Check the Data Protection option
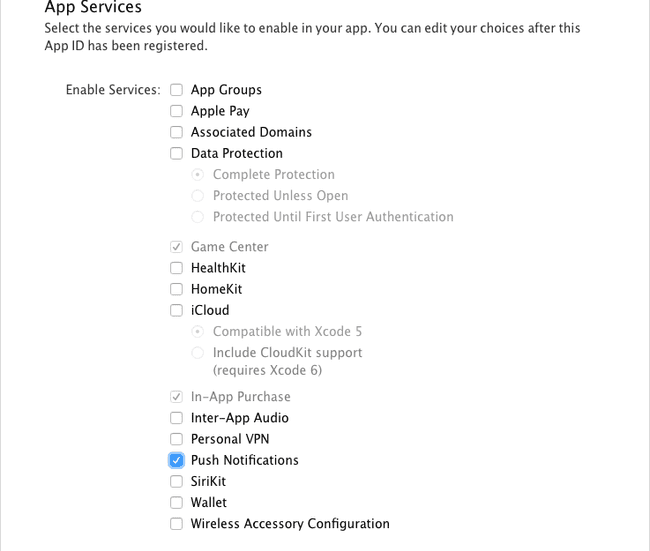650x551 pixels. click(176, 153)
